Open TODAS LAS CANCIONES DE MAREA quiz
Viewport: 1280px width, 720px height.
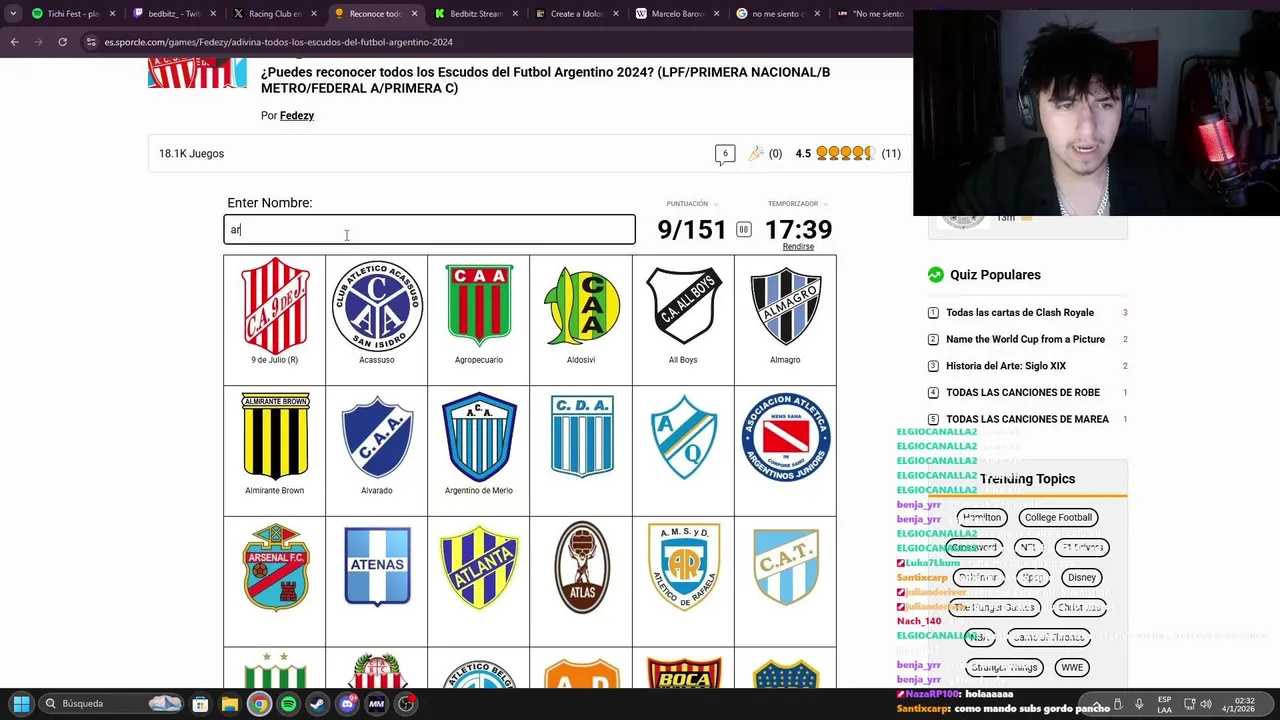pos(1027,419)
